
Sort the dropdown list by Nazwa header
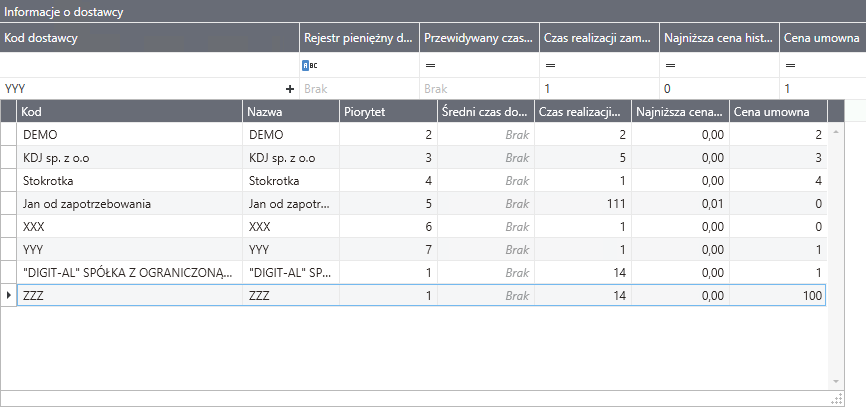coord(290,111)
